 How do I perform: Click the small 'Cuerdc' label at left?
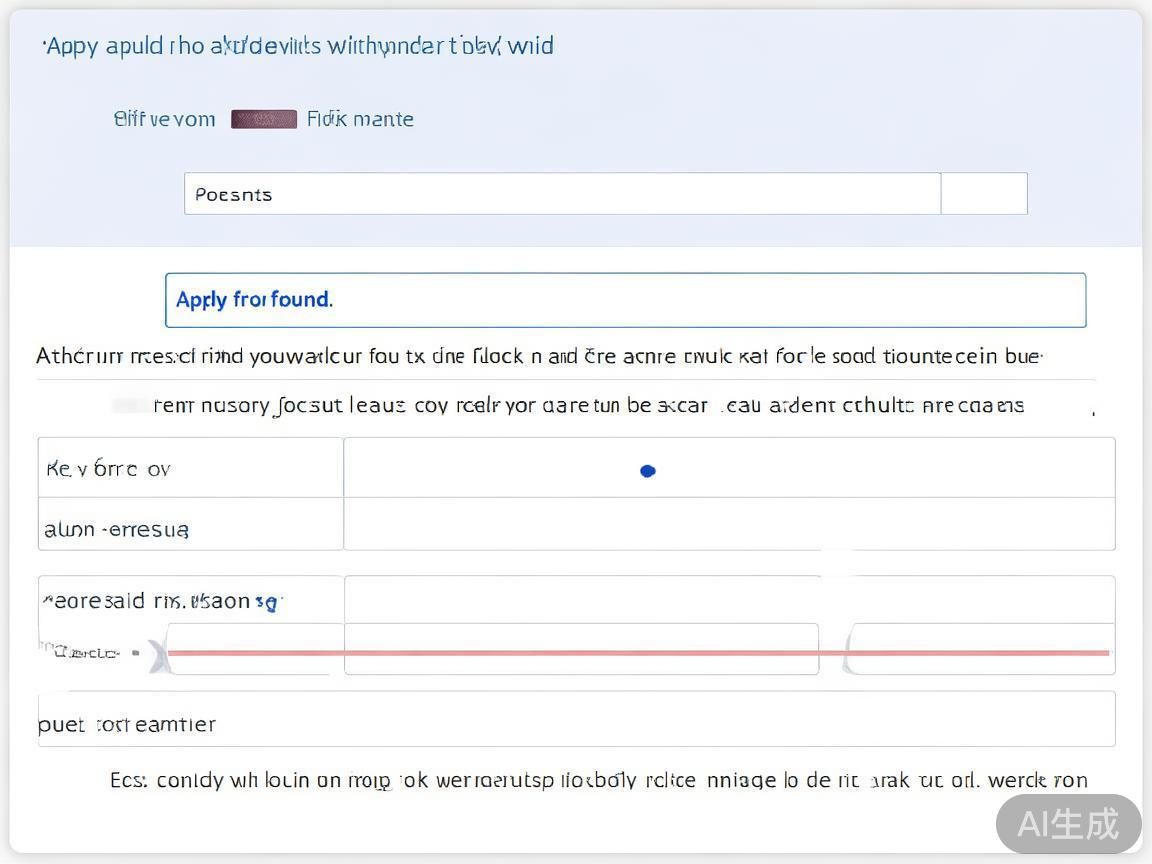click(86, 653)
